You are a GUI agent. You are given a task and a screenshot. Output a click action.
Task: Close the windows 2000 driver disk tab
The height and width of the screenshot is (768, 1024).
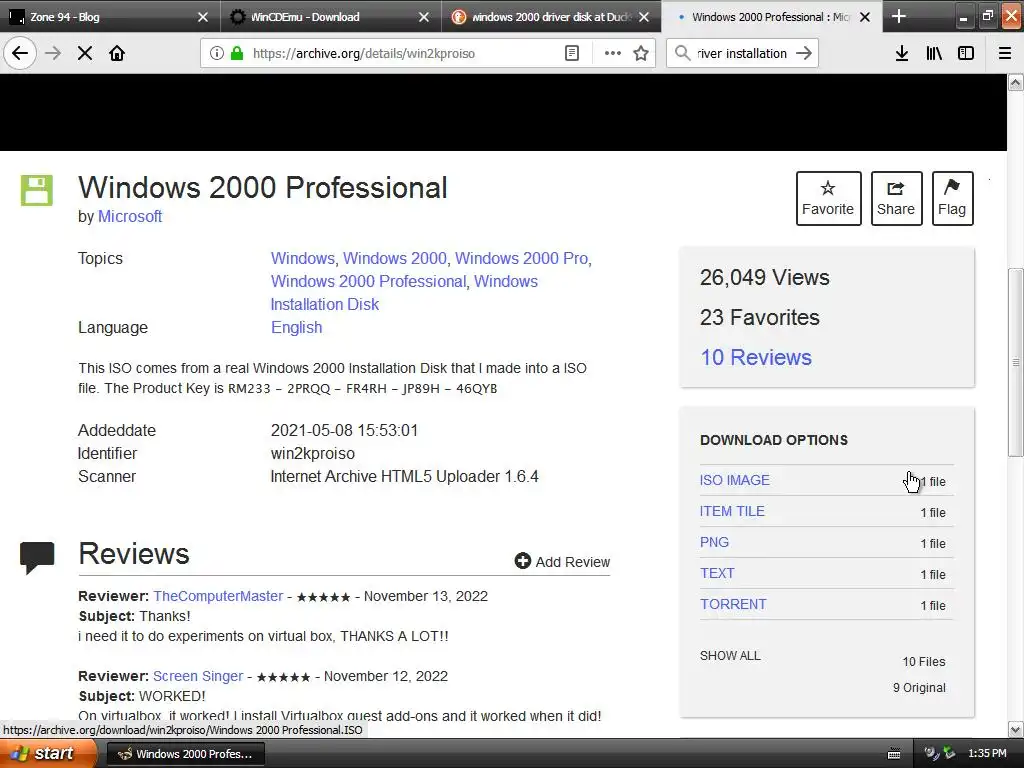point(644,17)
